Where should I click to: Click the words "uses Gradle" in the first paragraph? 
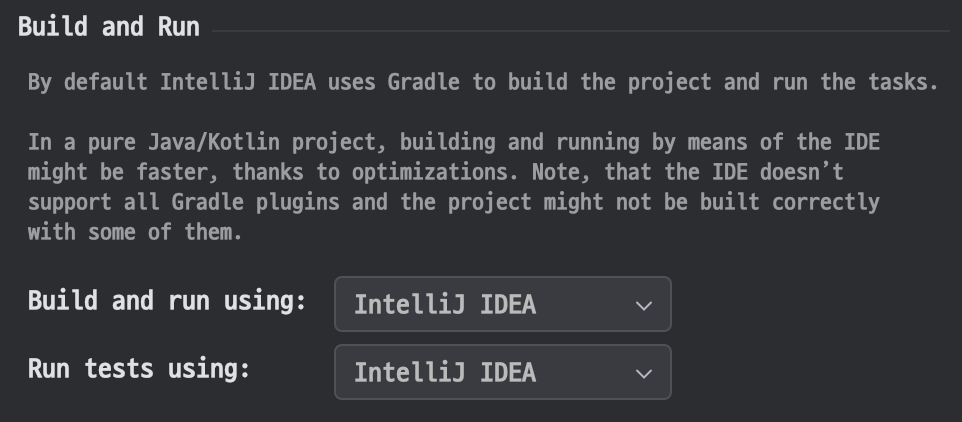tap(396, 82)
